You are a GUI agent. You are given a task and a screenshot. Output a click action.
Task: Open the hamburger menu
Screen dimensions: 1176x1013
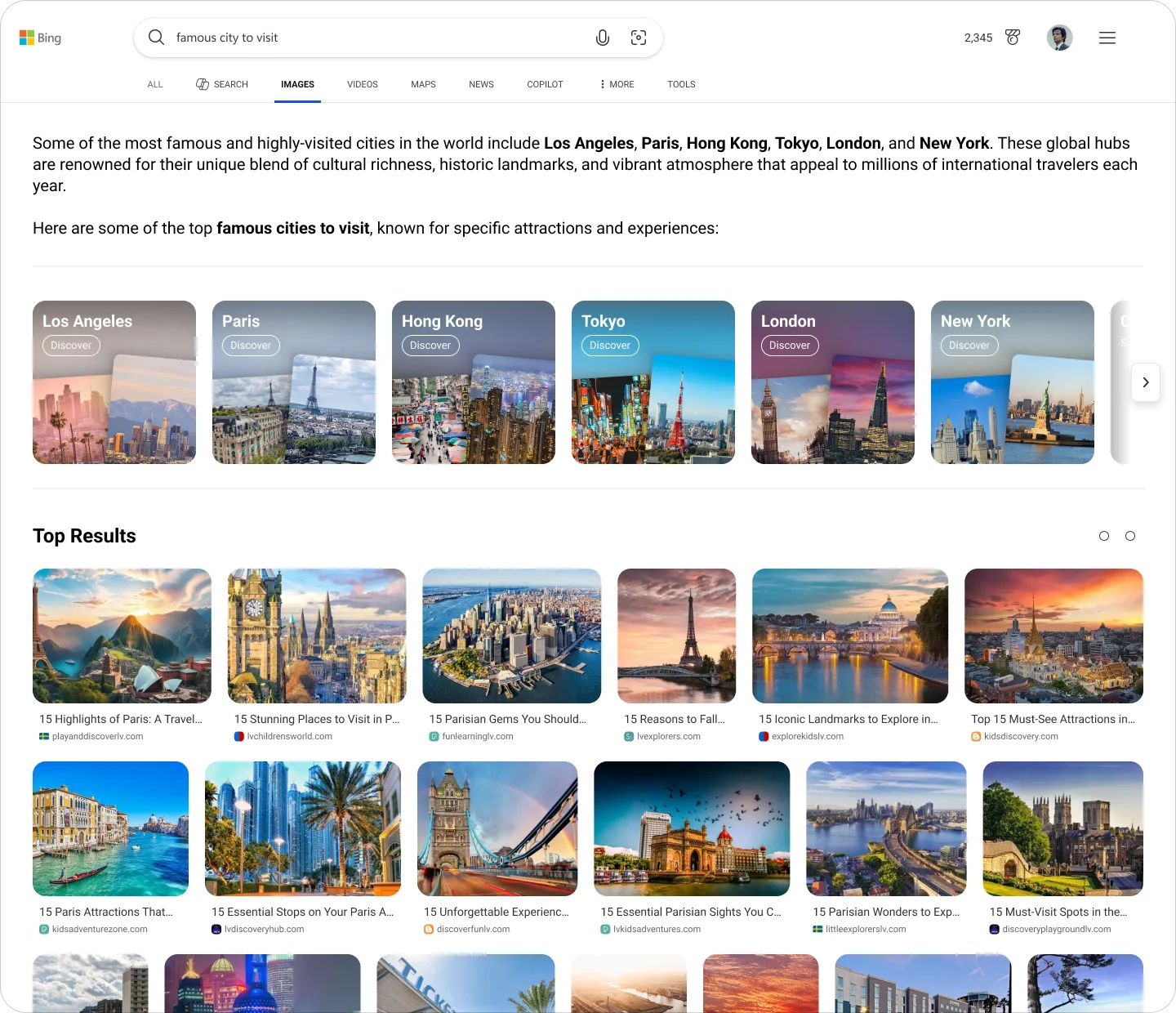tap(1107, 37)
